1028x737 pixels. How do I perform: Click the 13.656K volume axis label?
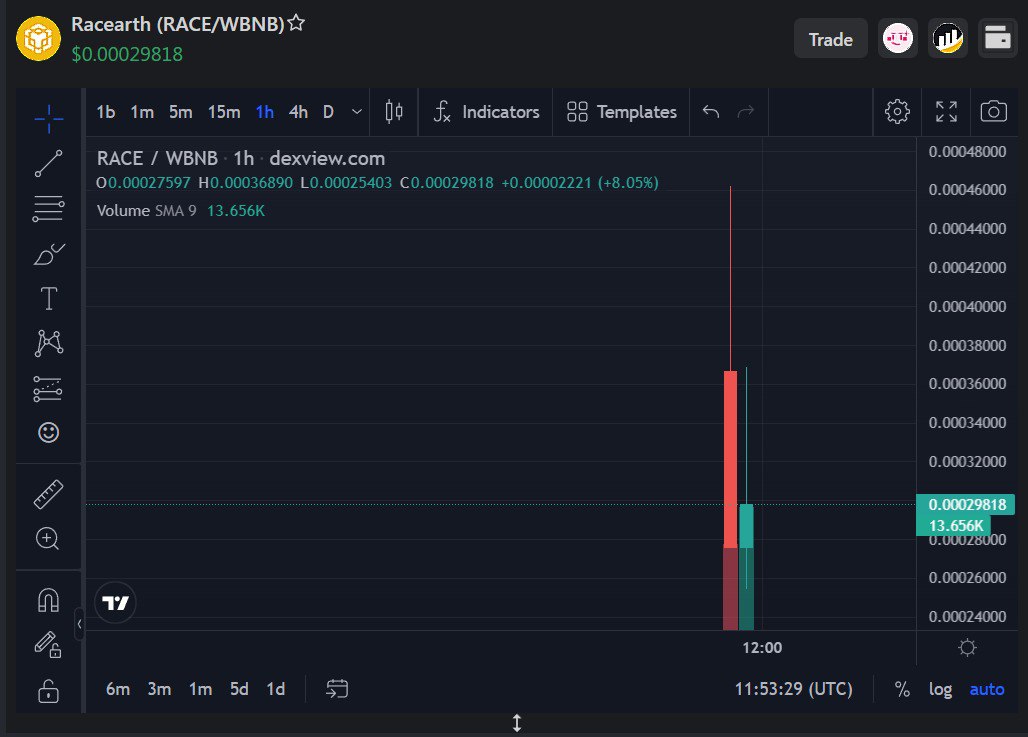point(955,525)
